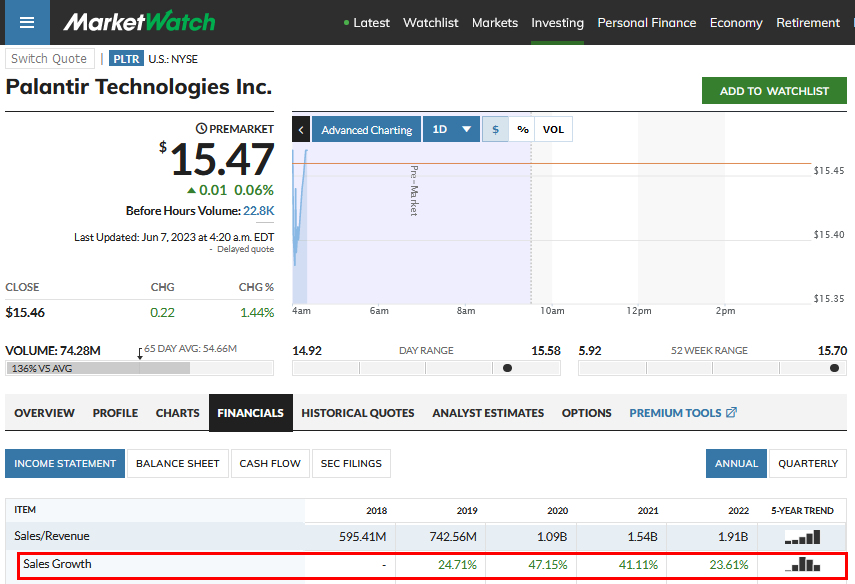Click the 2022 Sales Growth value 23.61%
855x584 pixels.
point(728,564)
